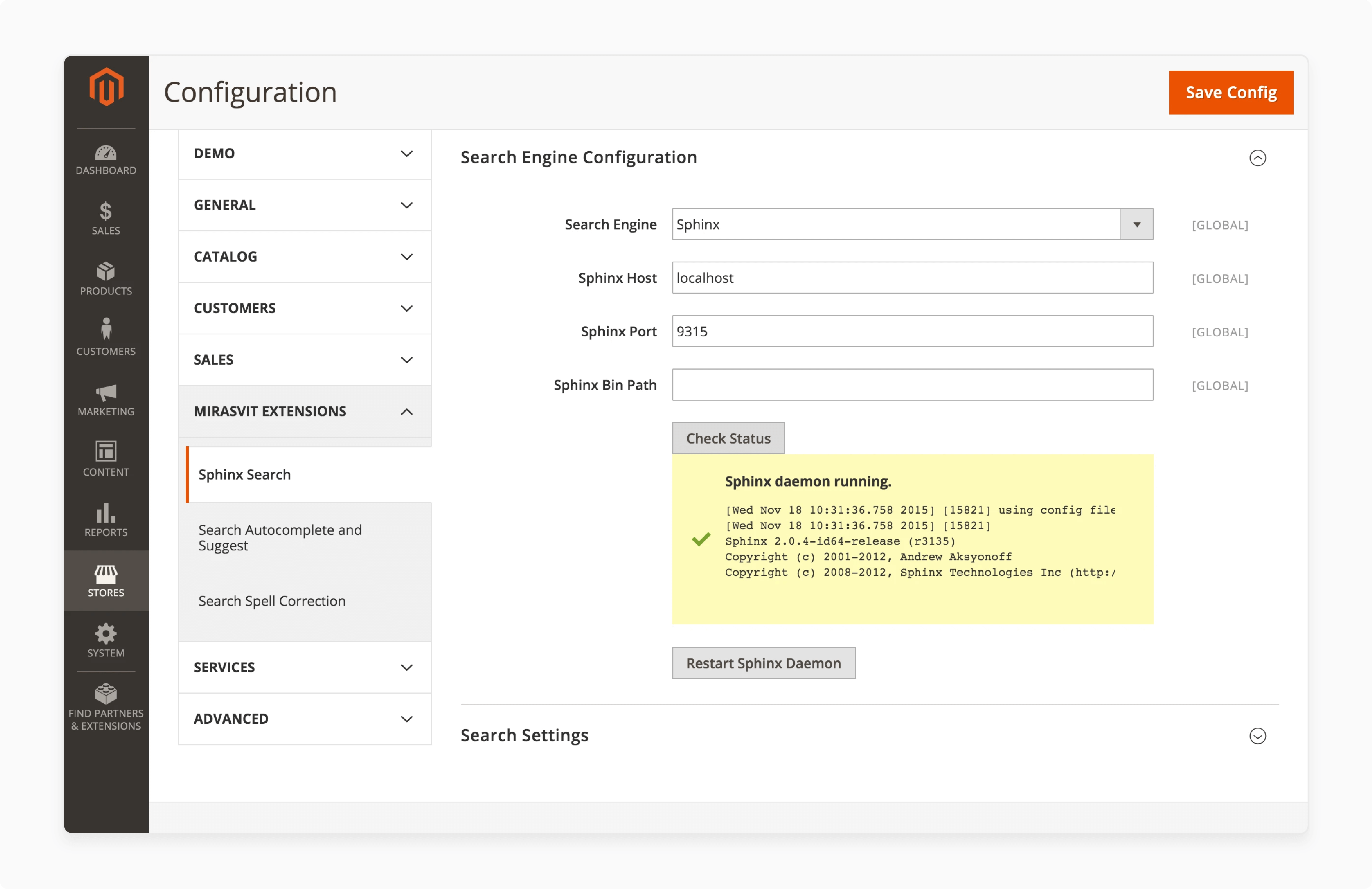1372x889 pixels.
Task: Collapse the MIRASVIT EXTENSIONS group
Action: click(x=305, y=411)
